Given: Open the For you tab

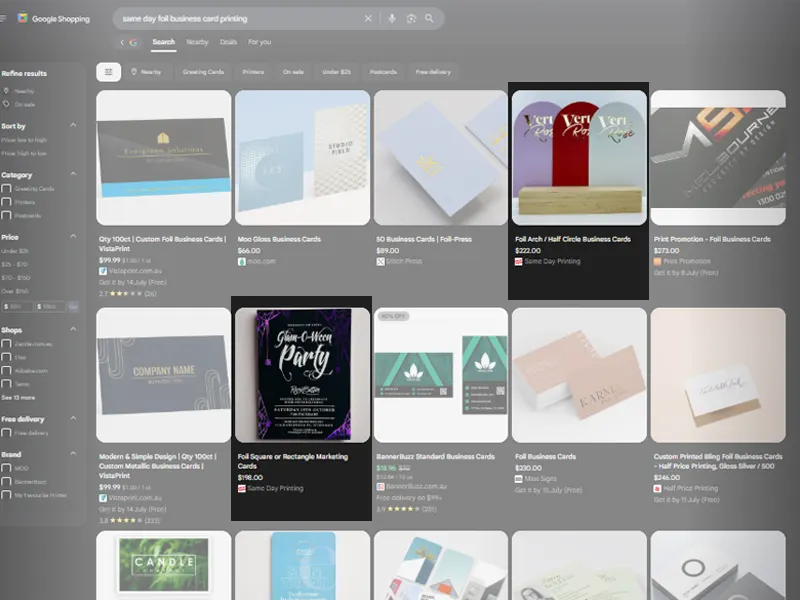Looking at the screenshot, I should [259, 42].
